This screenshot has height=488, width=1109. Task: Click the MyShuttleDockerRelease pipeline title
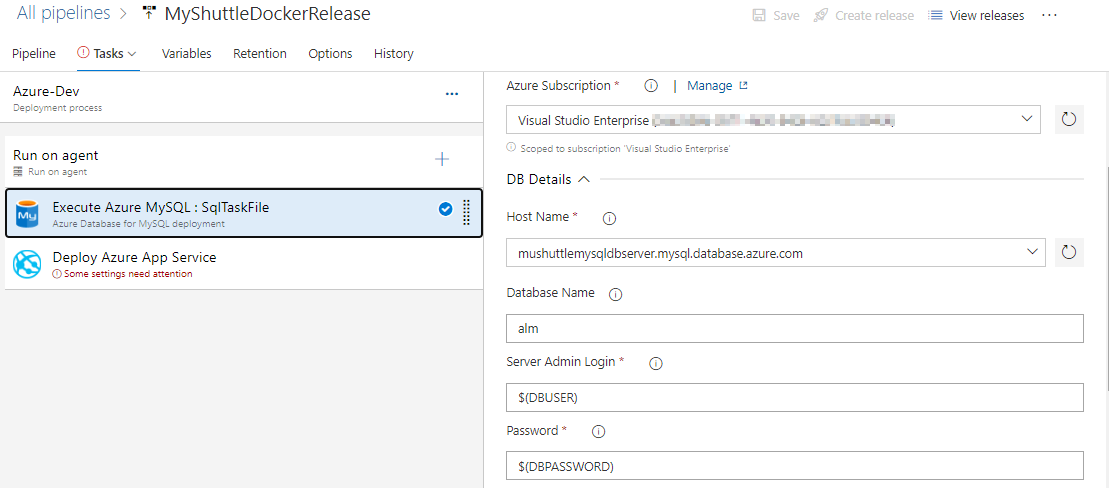tap(267, 13)
